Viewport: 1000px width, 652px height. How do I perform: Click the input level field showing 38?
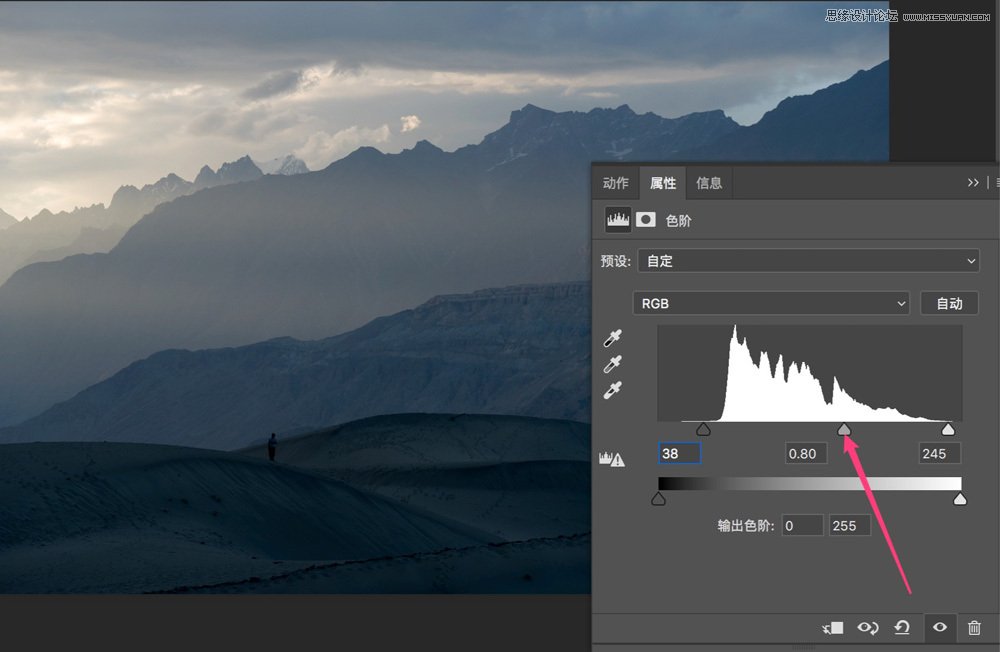(x=679, y=453)
